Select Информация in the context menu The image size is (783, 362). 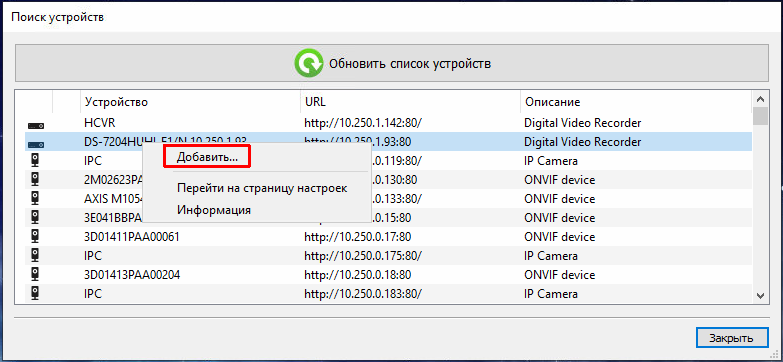point(214,210)
